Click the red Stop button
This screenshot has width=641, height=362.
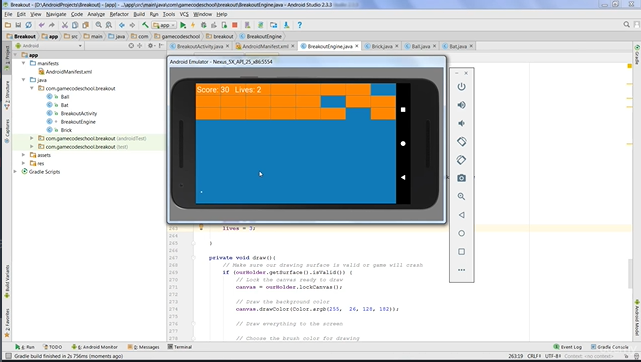tap(235, 25)
